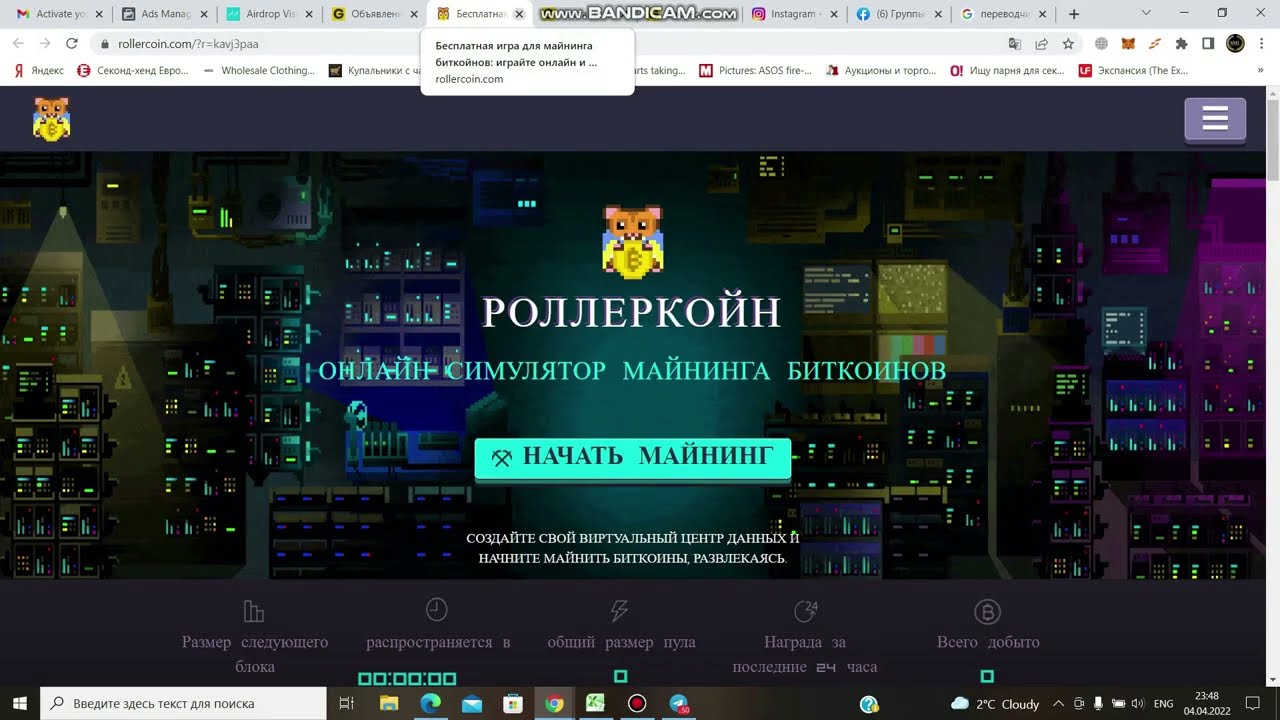Click the block size bar-chart icon
Viewport: 1280px width, 720px height.
point(254,611)
